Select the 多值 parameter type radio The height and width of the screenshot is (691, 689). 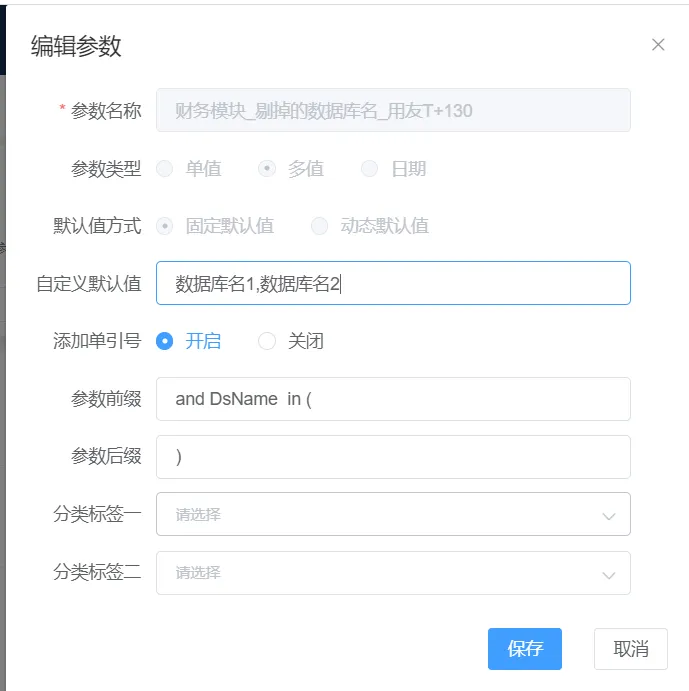click(267, 168)
